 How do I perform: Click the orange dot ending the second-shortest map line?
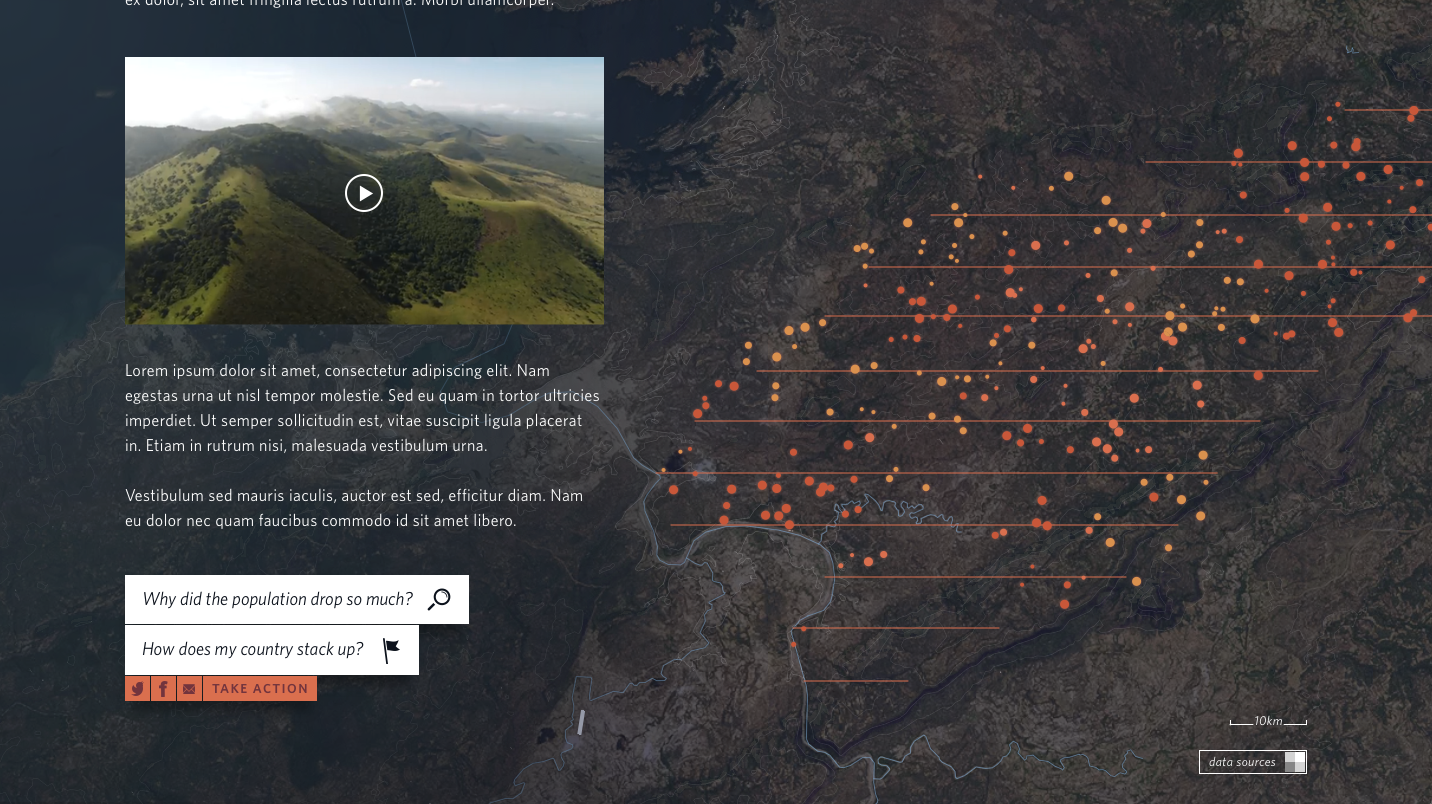pos(803,629)
